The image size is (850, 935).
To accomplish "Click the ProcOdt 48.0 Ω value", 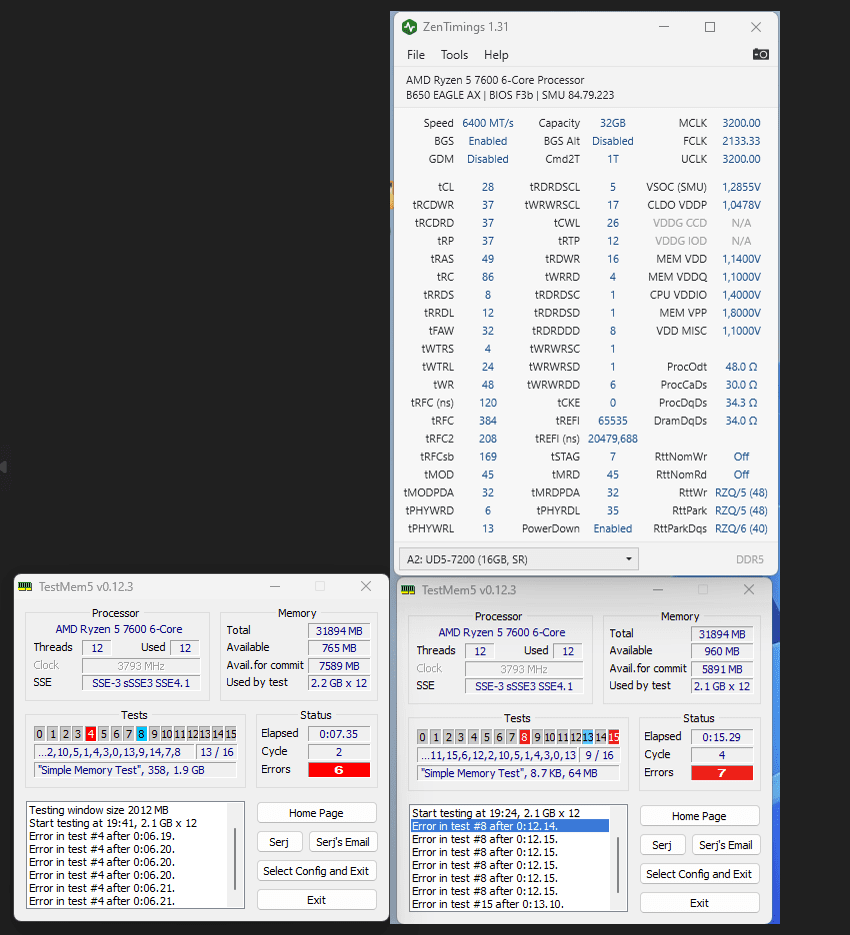I will 741,367.
